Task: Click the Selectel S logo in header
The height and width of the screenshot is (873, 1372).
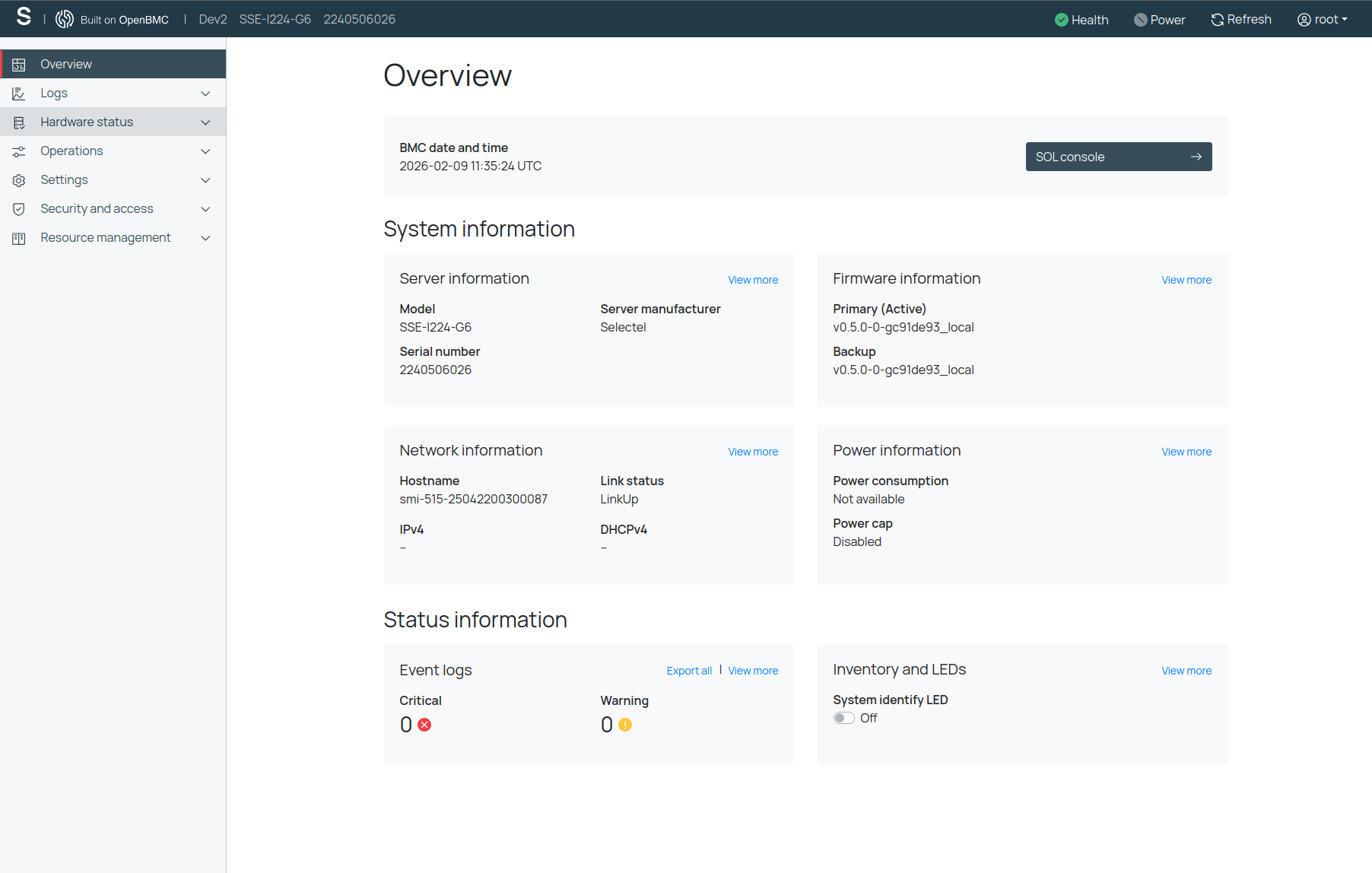Action: [x=24, y=17]
